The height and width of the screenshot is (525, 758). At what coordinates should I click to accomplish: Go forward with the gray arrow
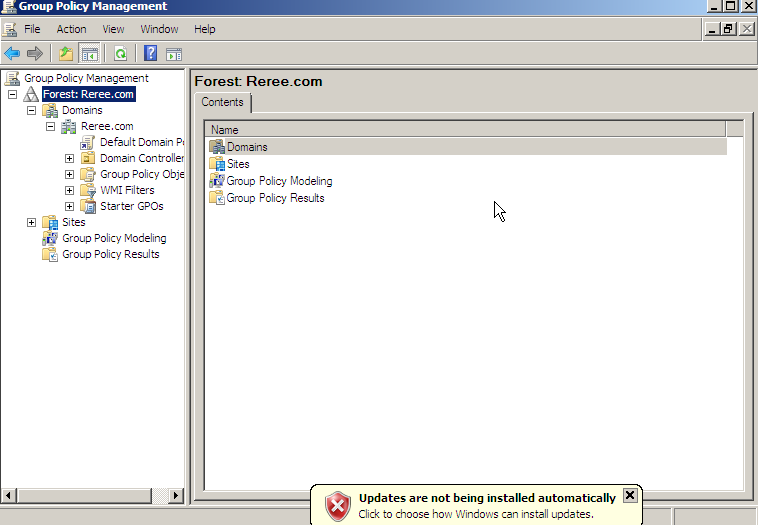[x=34, y=53]
